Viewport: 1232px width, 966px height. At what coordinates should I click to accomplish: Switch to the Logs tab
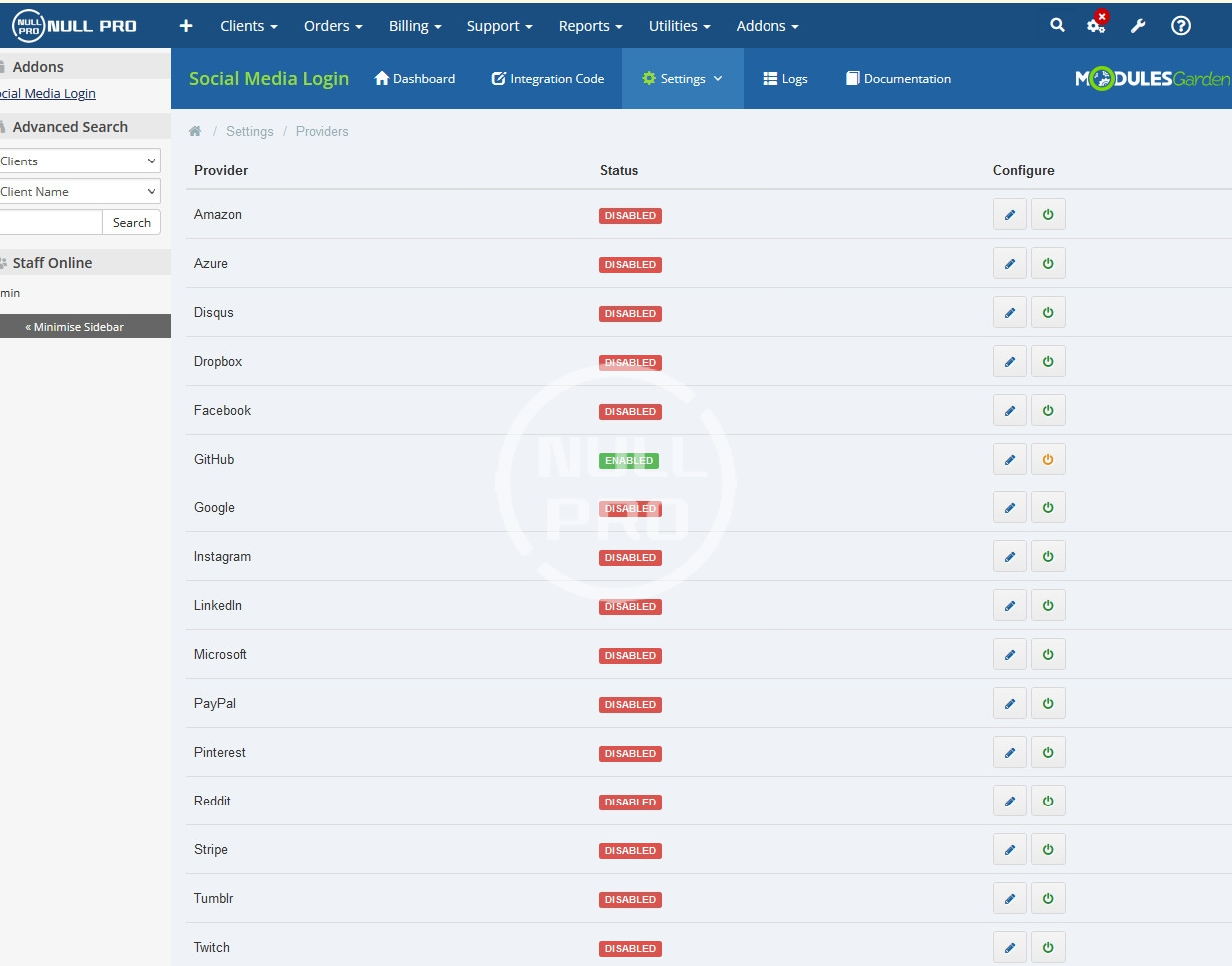(785, 79)
